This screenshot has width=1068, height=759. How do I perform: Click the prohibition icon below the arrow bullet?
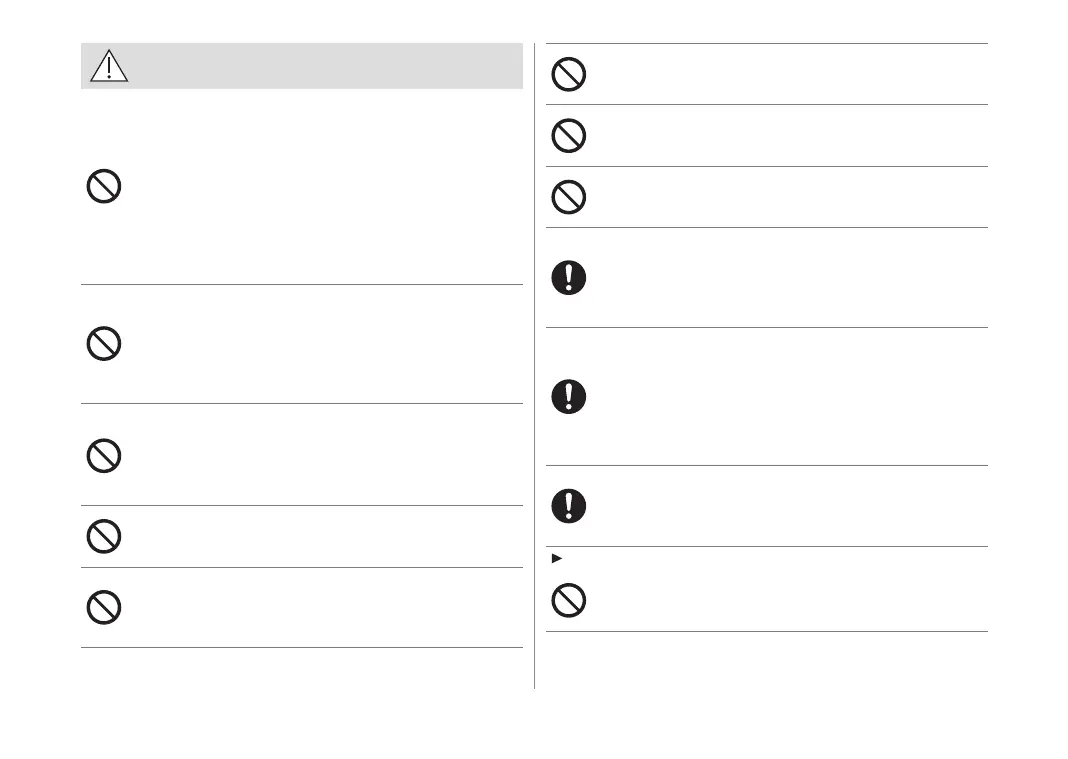(568, 600)
